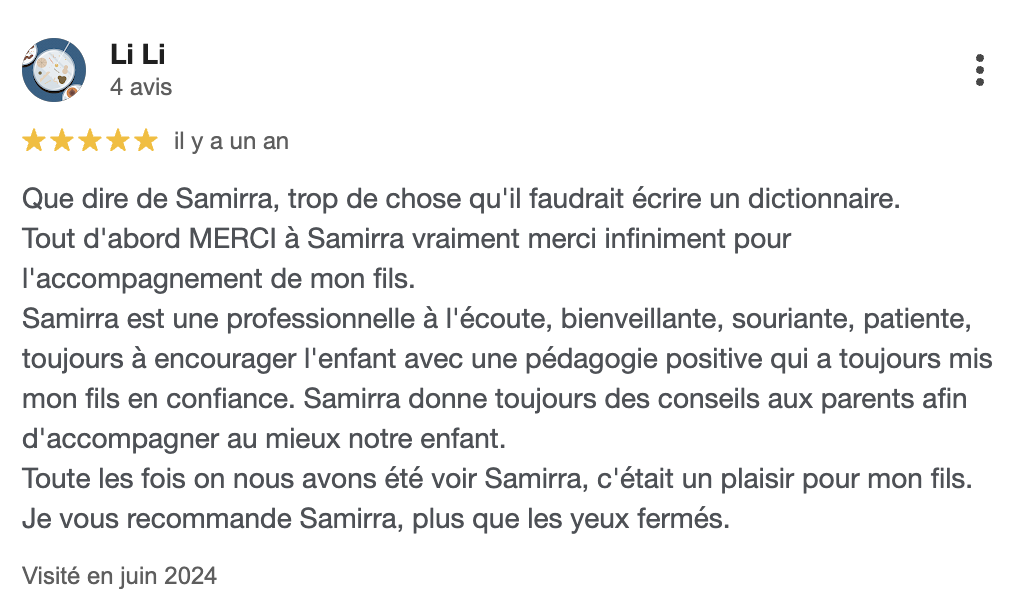
Task: Click the fourth yellow rating star
Action: point(118,141)
